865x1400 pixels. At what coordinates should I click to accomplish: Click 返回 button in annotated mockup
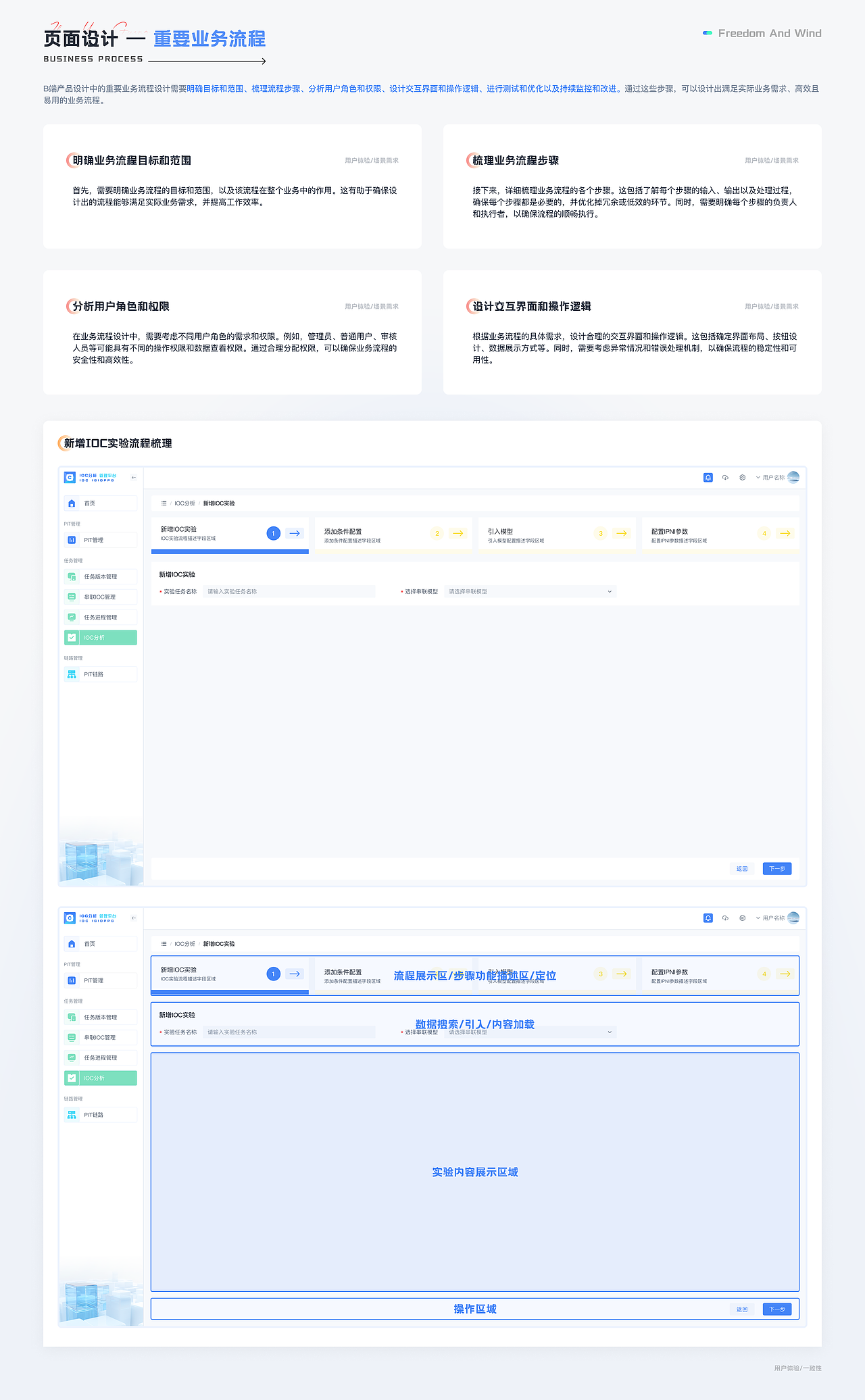[742, 1309]
